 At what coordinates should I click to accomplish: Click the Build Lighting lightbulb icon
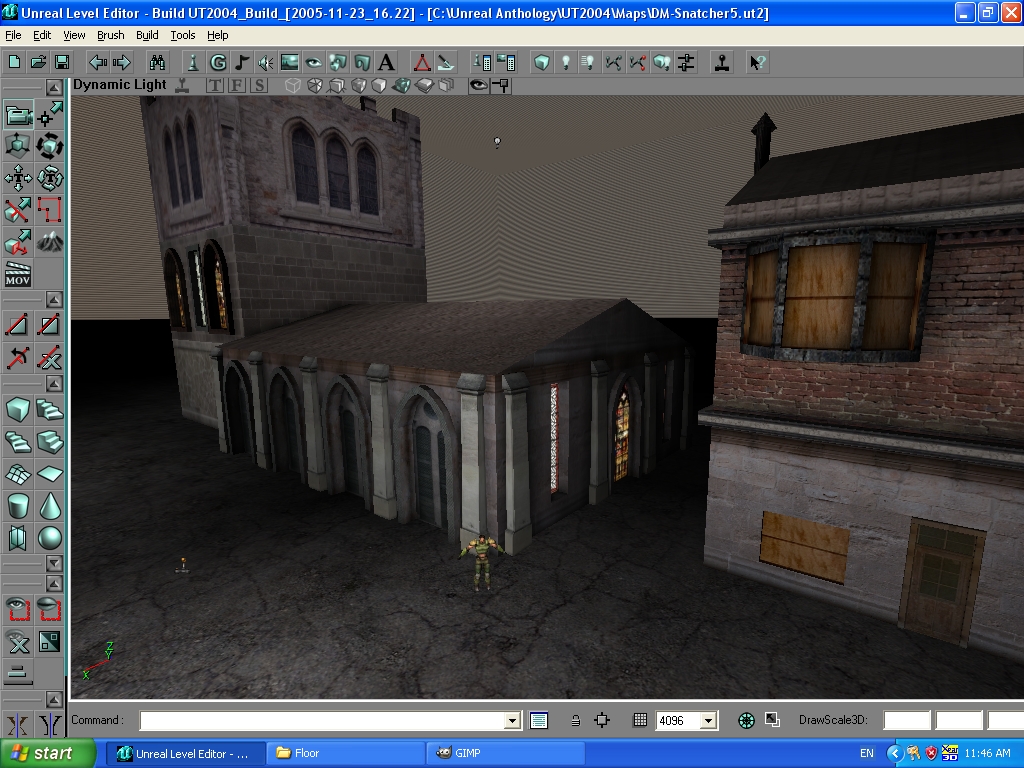(566, 62)
